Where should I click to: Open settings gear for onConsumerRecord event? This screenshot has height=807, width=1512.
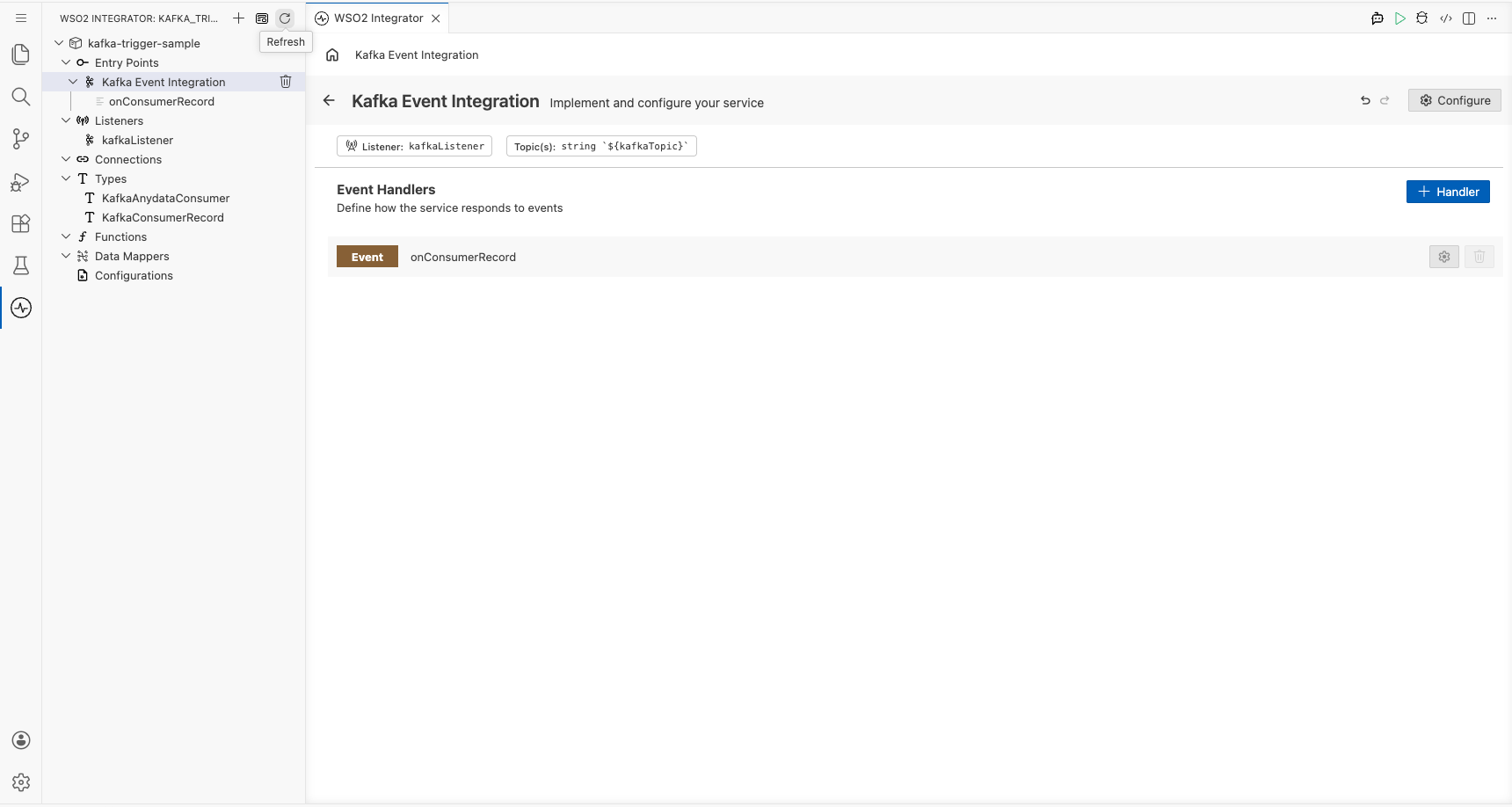[x=1444, y=257]
